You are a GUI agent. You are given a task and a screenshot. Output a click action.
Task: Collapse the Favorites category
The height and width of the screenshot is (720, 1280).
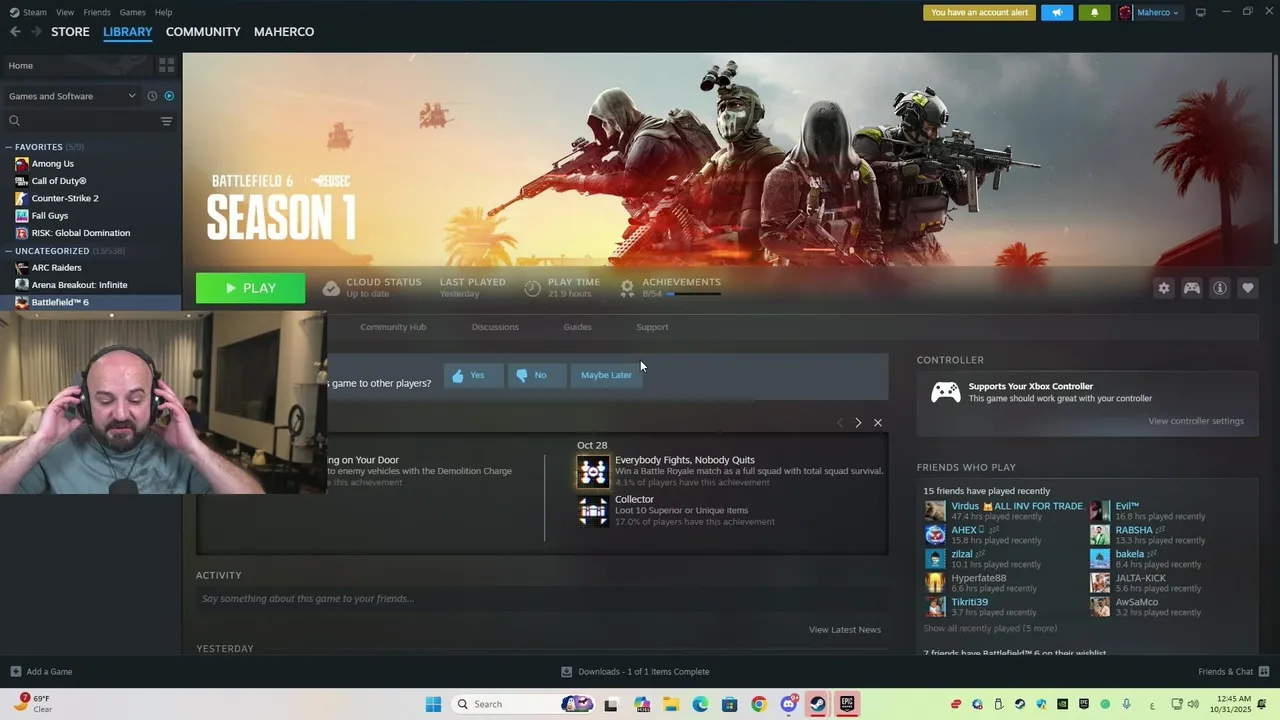pyautogui.click(x=8, y=147)
